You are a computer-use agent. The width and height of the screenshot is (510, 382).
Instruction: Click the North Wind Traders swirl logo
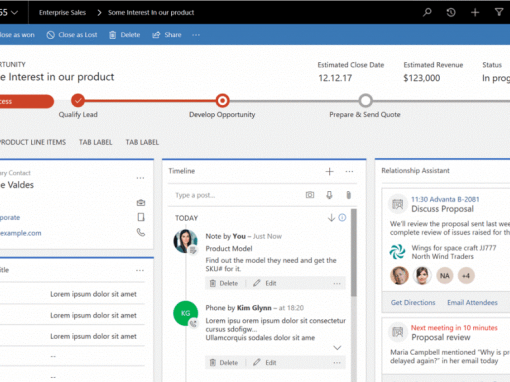[397, 252]
